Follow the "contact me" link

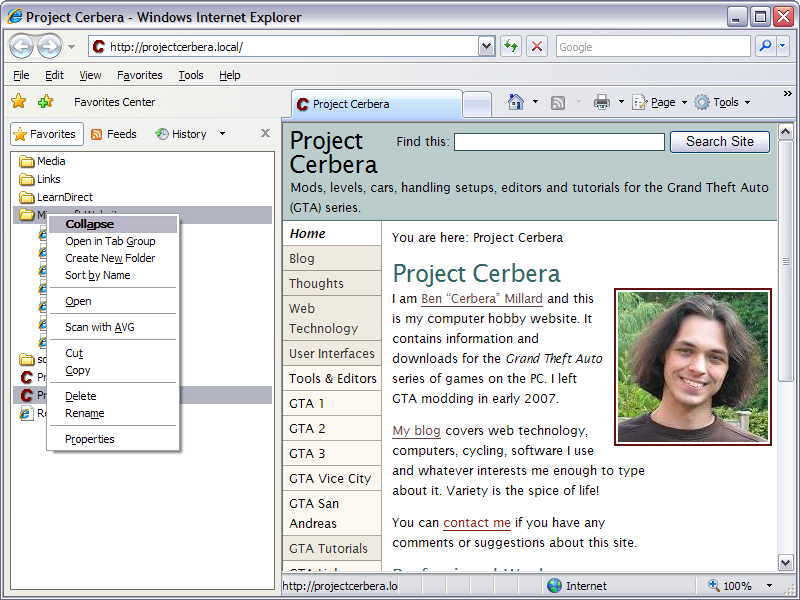pyautogui.click(x=477, y=523)
